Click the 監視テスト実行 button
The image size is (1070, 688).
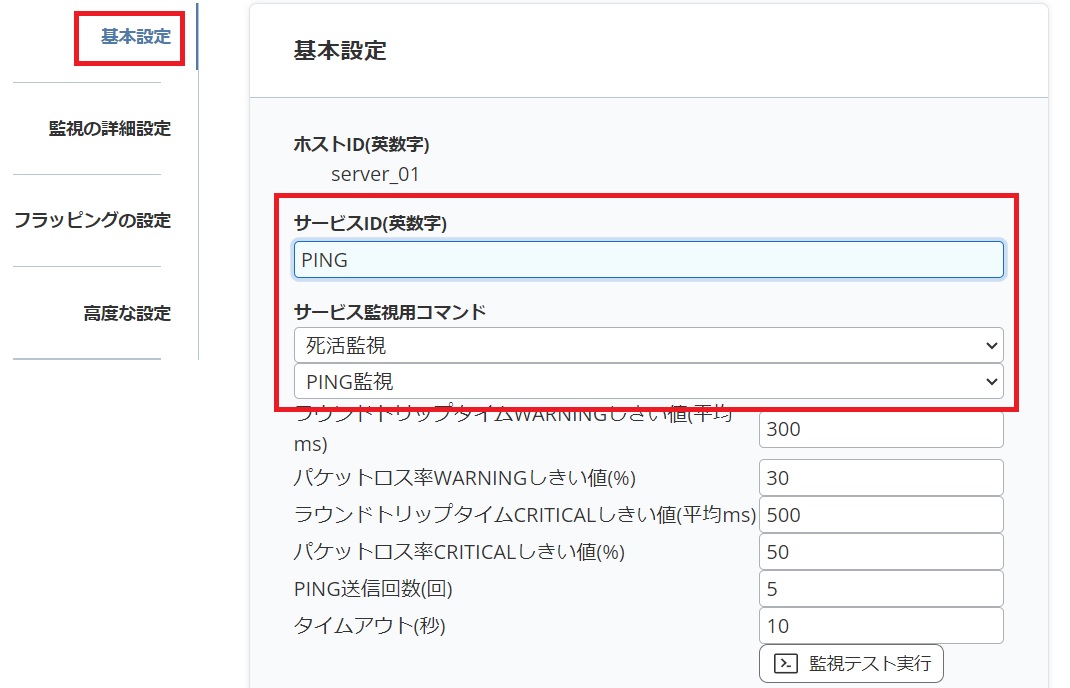point(849,663)
